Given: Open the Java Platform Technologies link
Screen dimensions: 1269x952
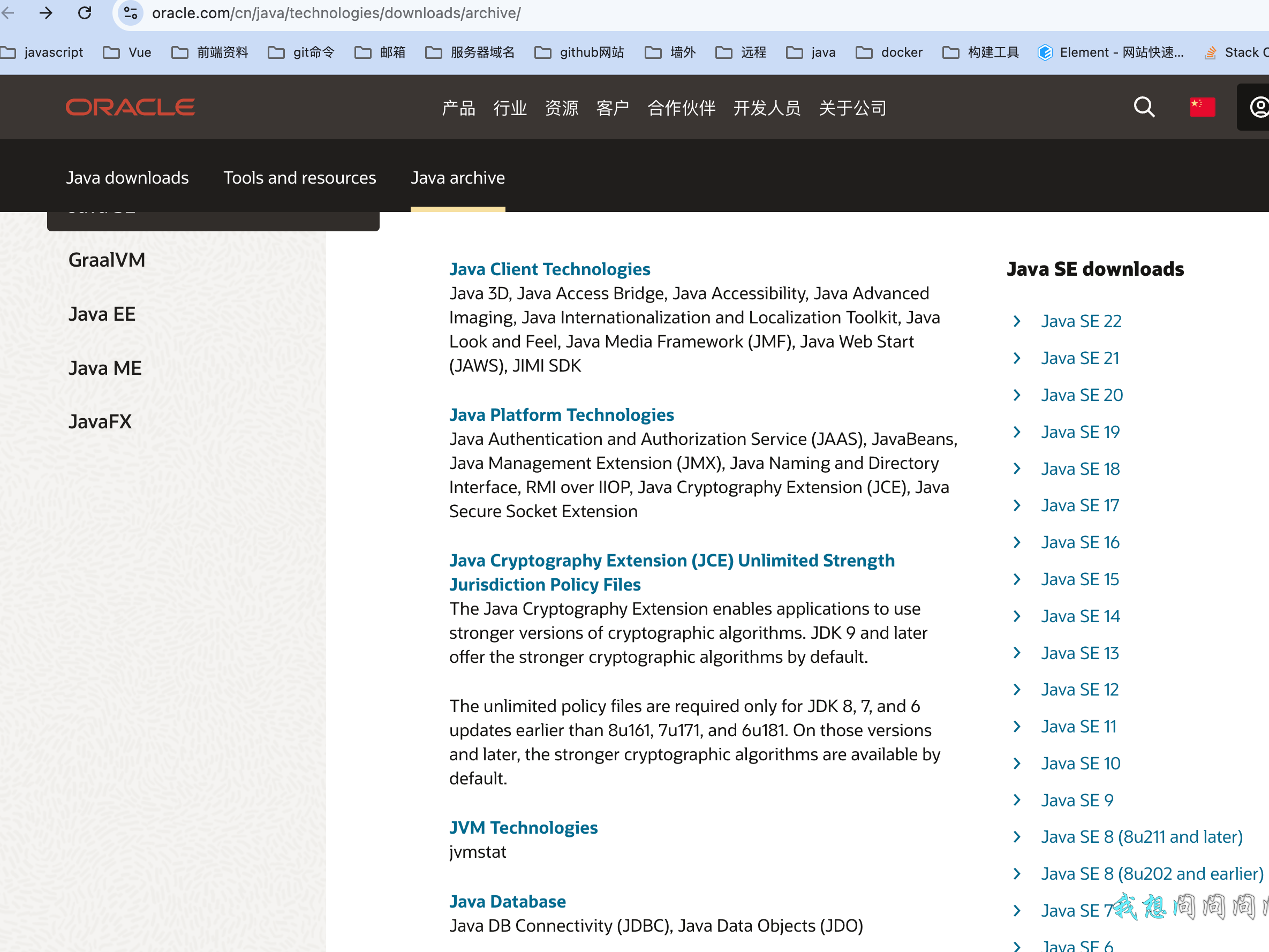Looking at the screenshot, I should 562,415.
